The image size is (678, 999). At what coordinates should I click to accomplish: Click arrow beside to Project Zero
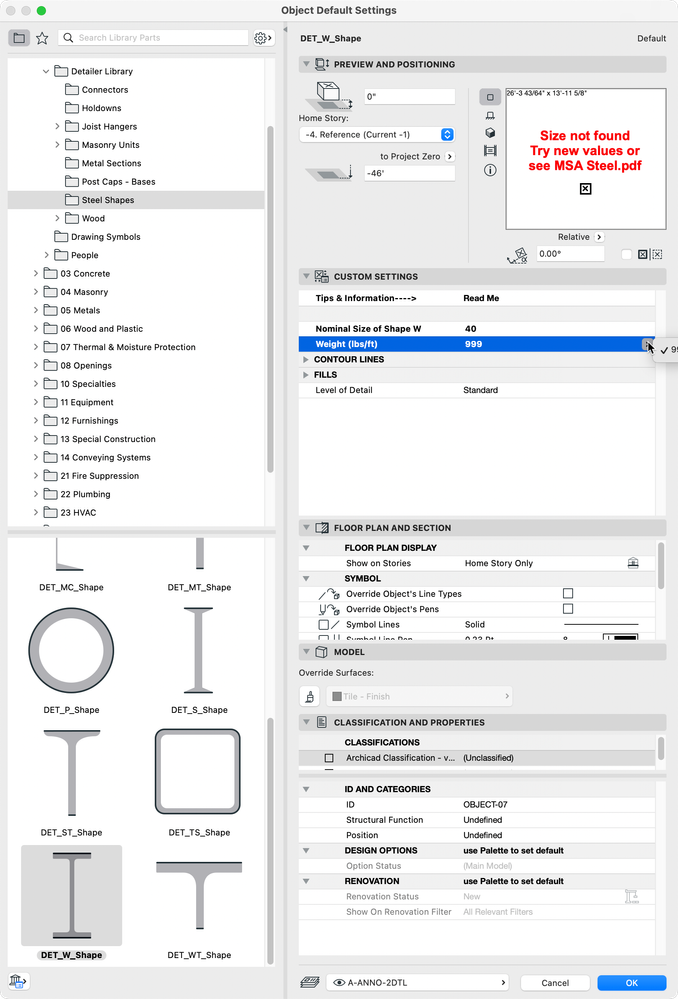(450, 156)
